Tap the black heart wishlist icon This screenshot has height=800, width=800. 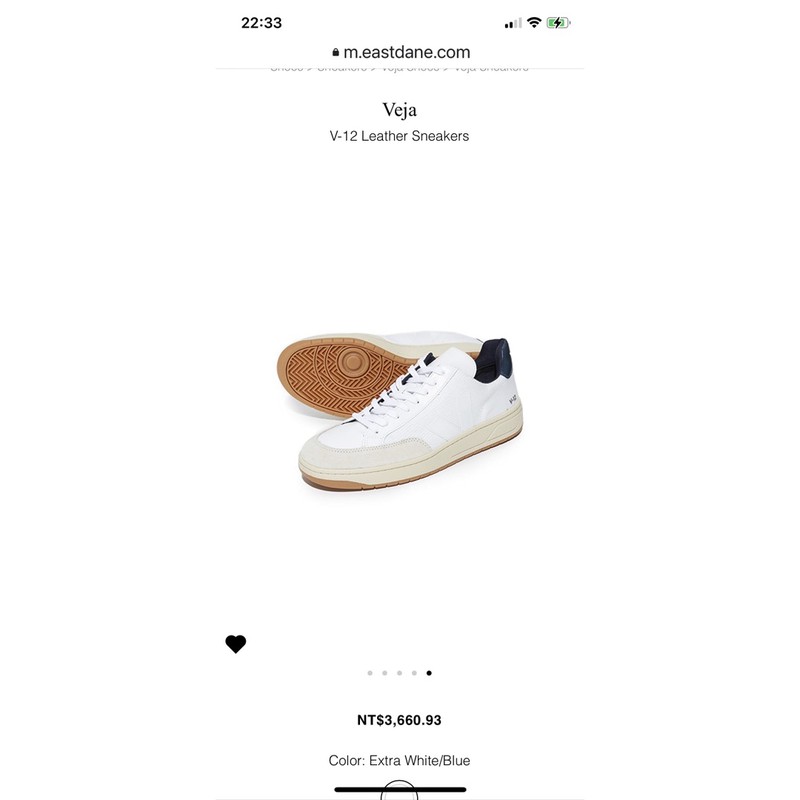tap(236, 644)
